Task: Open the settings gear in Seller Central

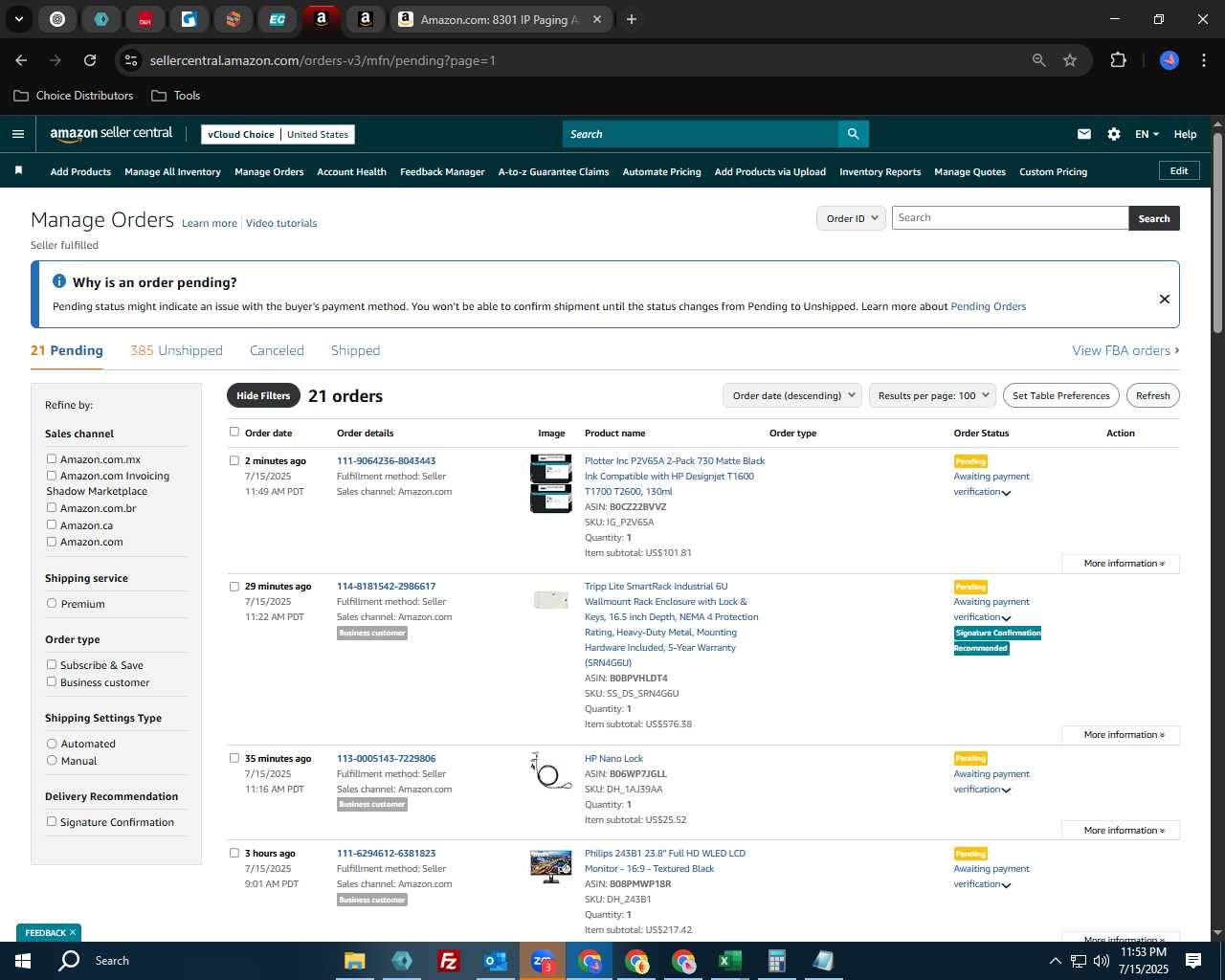Action: point(1114,134)
